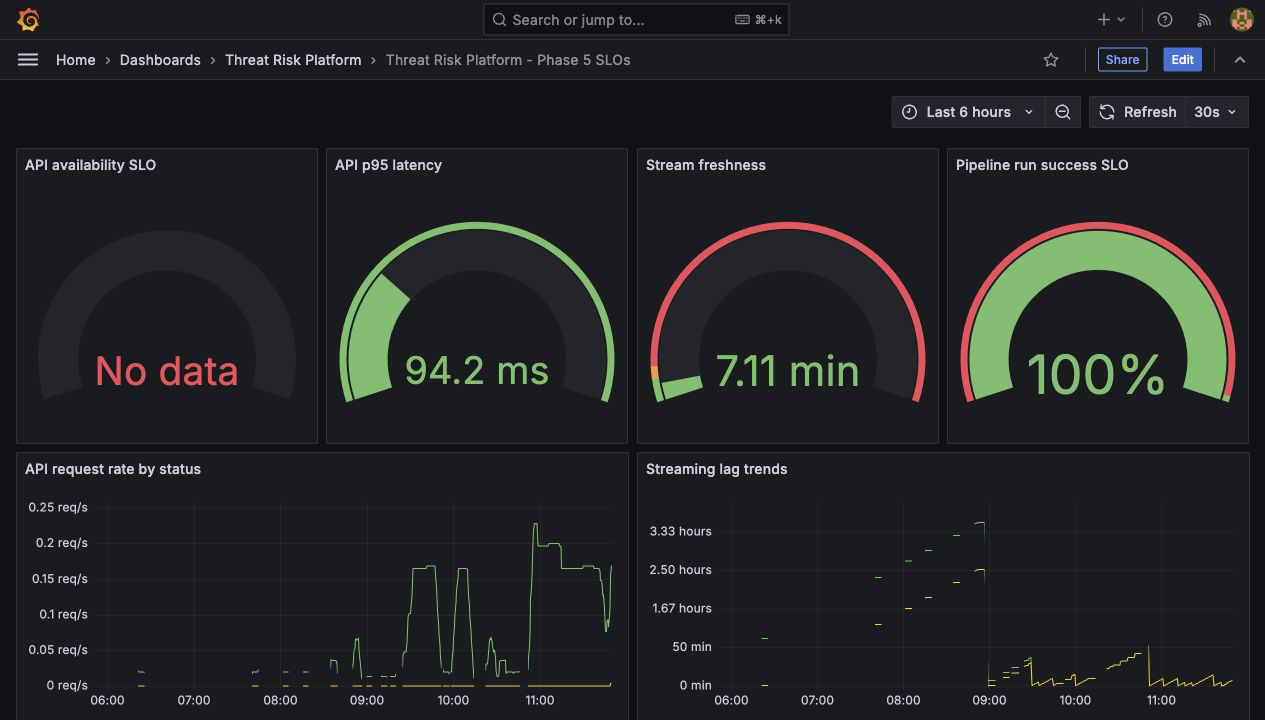
Task: Zoom out the time range
Action: [1063, 112]
